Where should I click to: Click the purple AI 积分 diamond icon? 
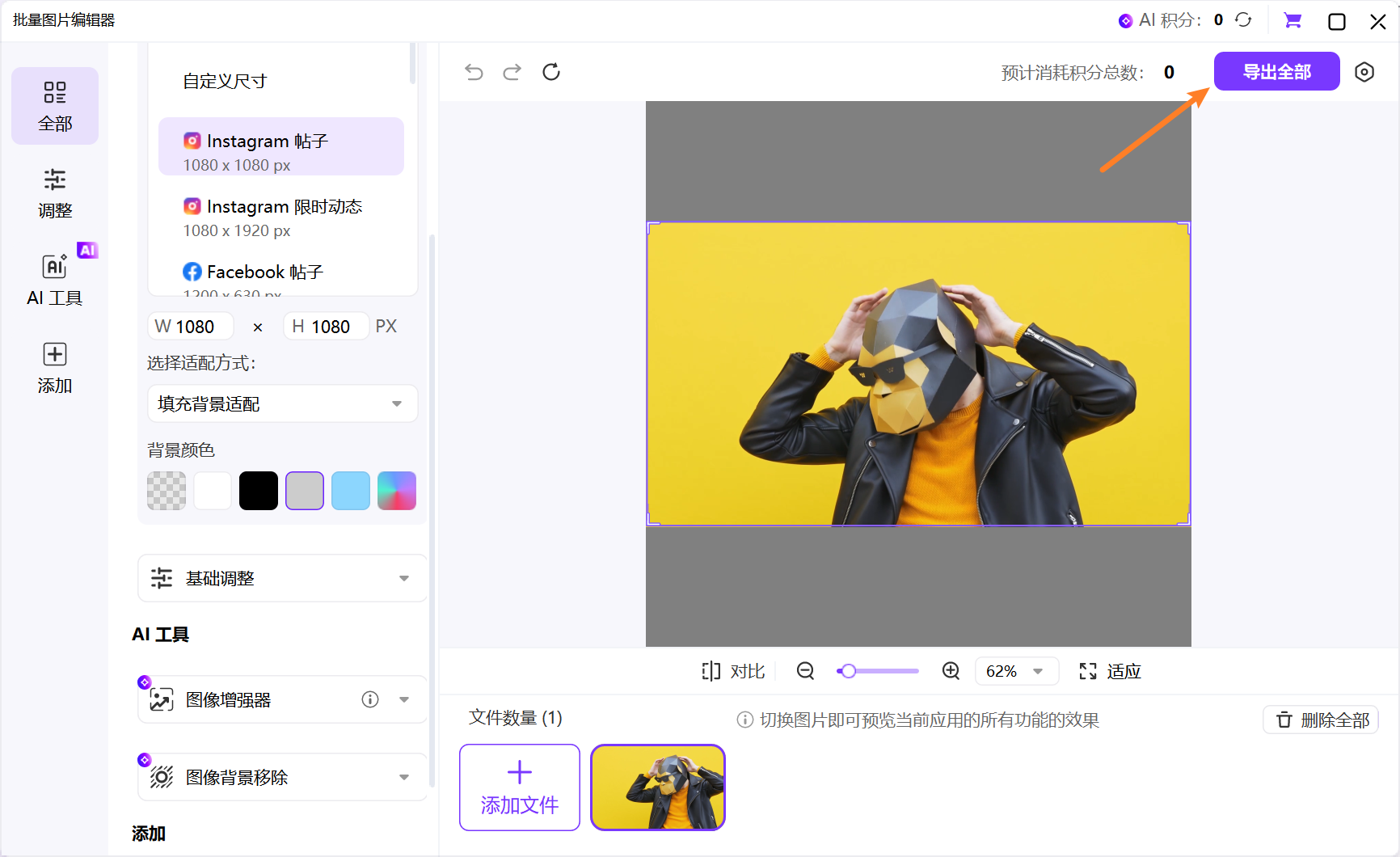pos(1125,21)
